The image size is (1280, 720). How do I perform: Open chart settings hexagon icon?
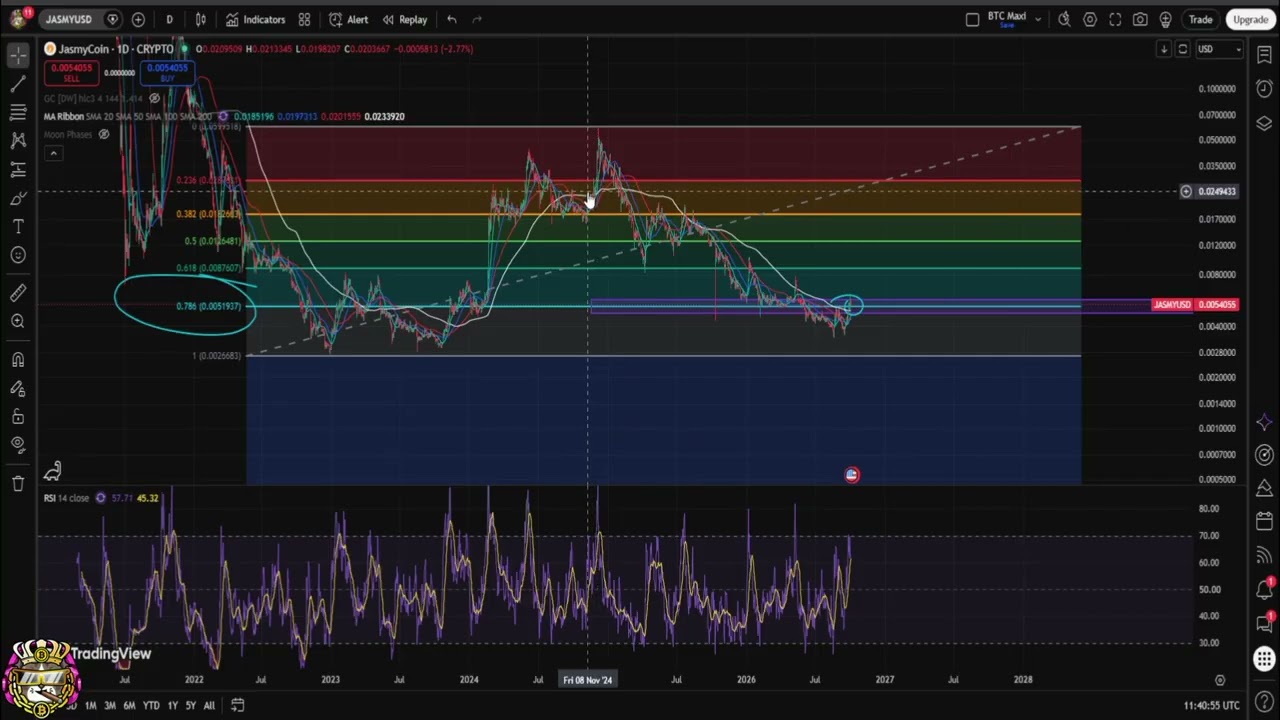(1090, 19)
